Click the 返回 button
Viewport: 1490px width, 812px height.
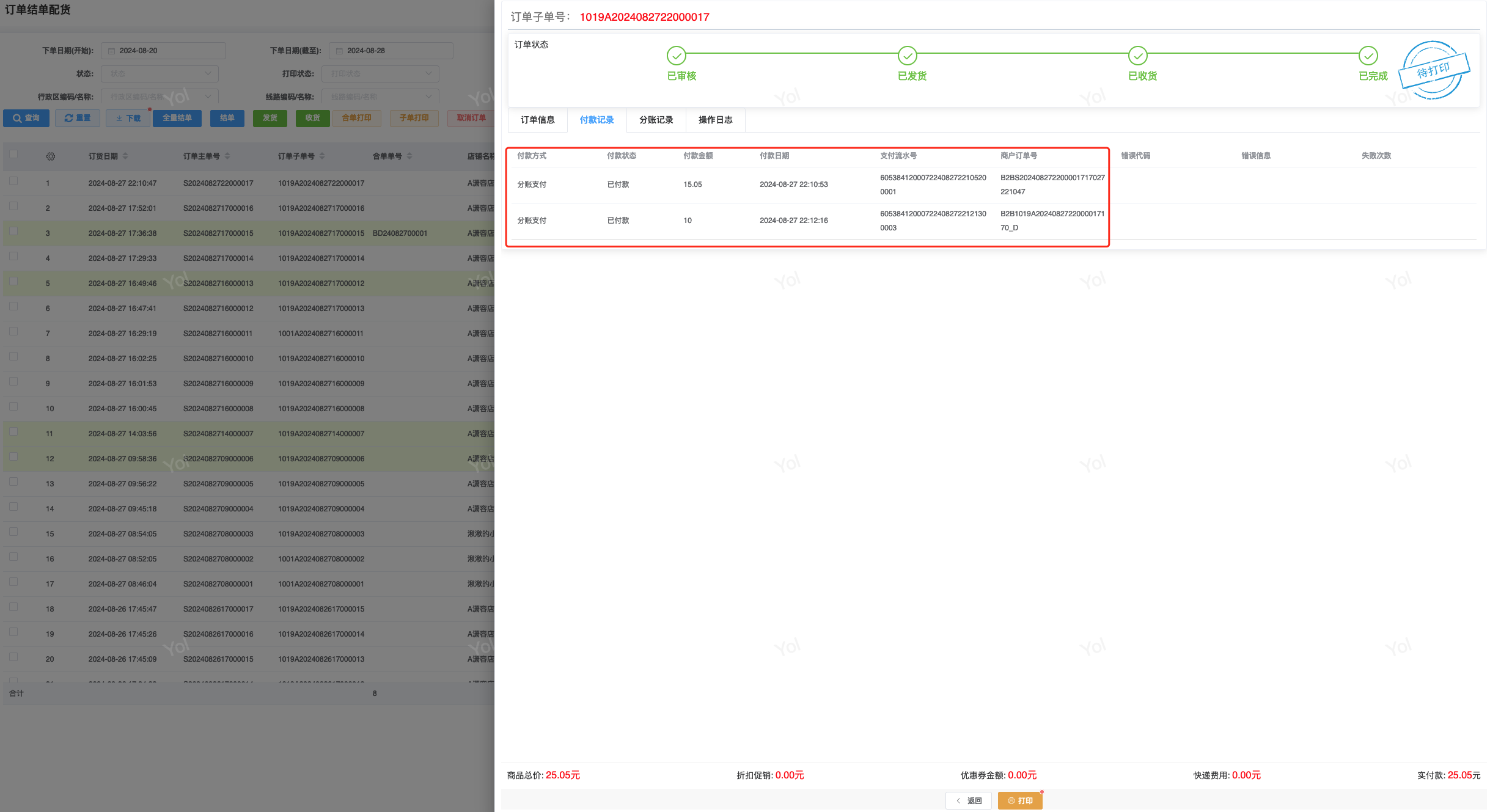coord(968,800)
